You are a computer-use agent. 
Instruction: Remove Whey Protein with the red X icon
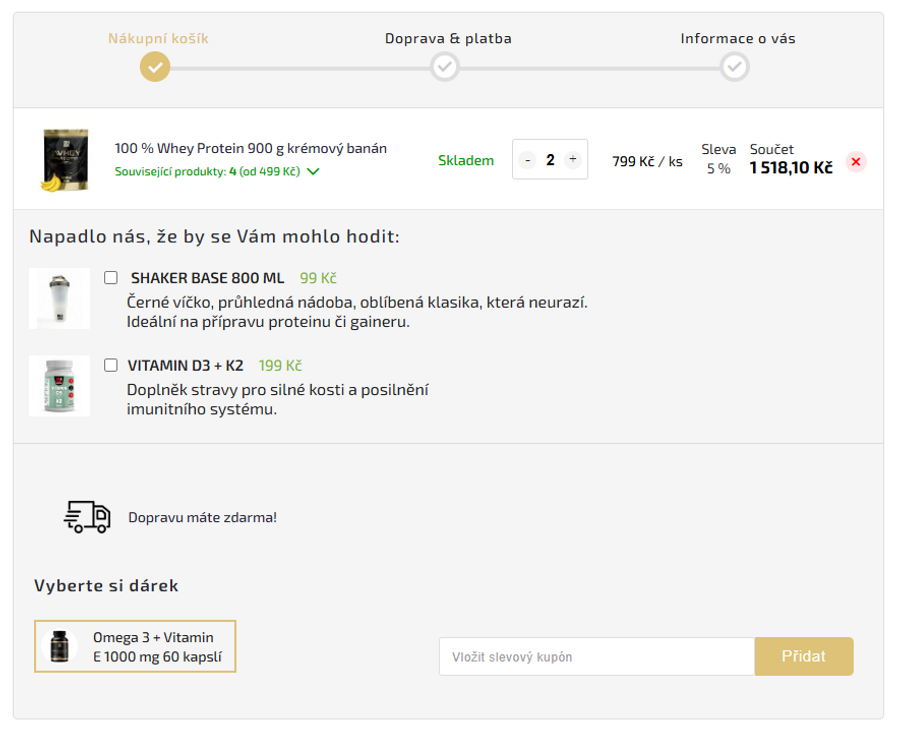856,162
